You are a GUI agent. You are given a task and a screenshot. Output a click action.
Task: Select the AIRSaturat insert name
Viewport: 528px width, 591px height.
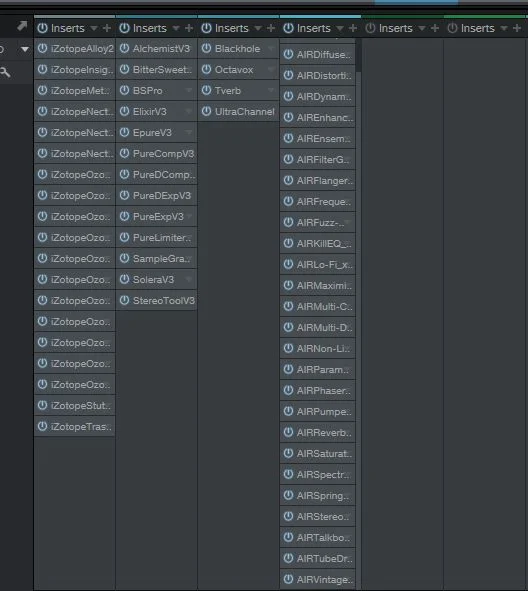(324, 454)
